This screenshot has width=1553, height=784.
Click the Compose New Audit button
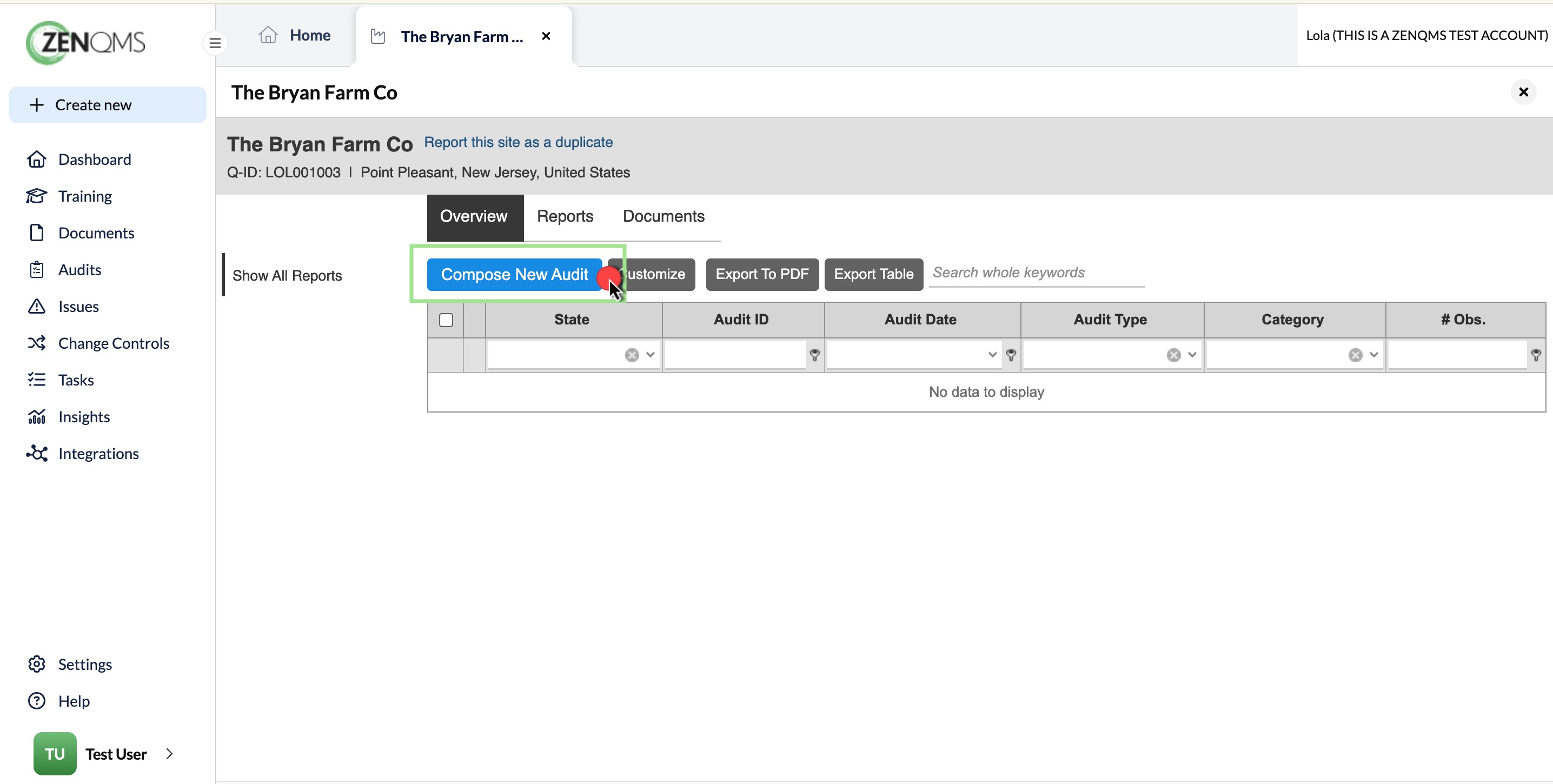[515, 275]
